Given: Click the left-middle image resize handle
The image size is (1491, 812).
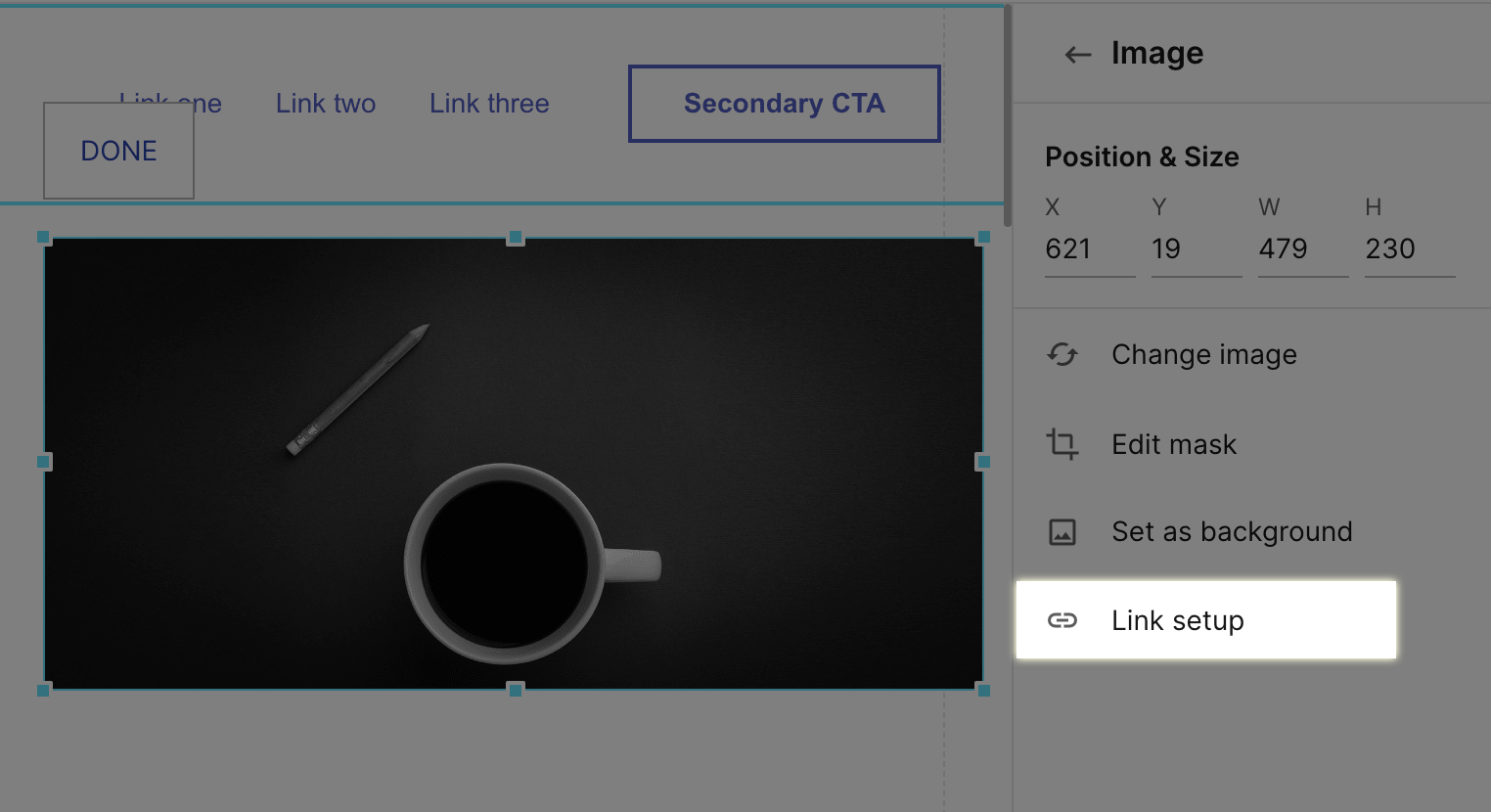Looking at the screenshot, I should point(43,462).
